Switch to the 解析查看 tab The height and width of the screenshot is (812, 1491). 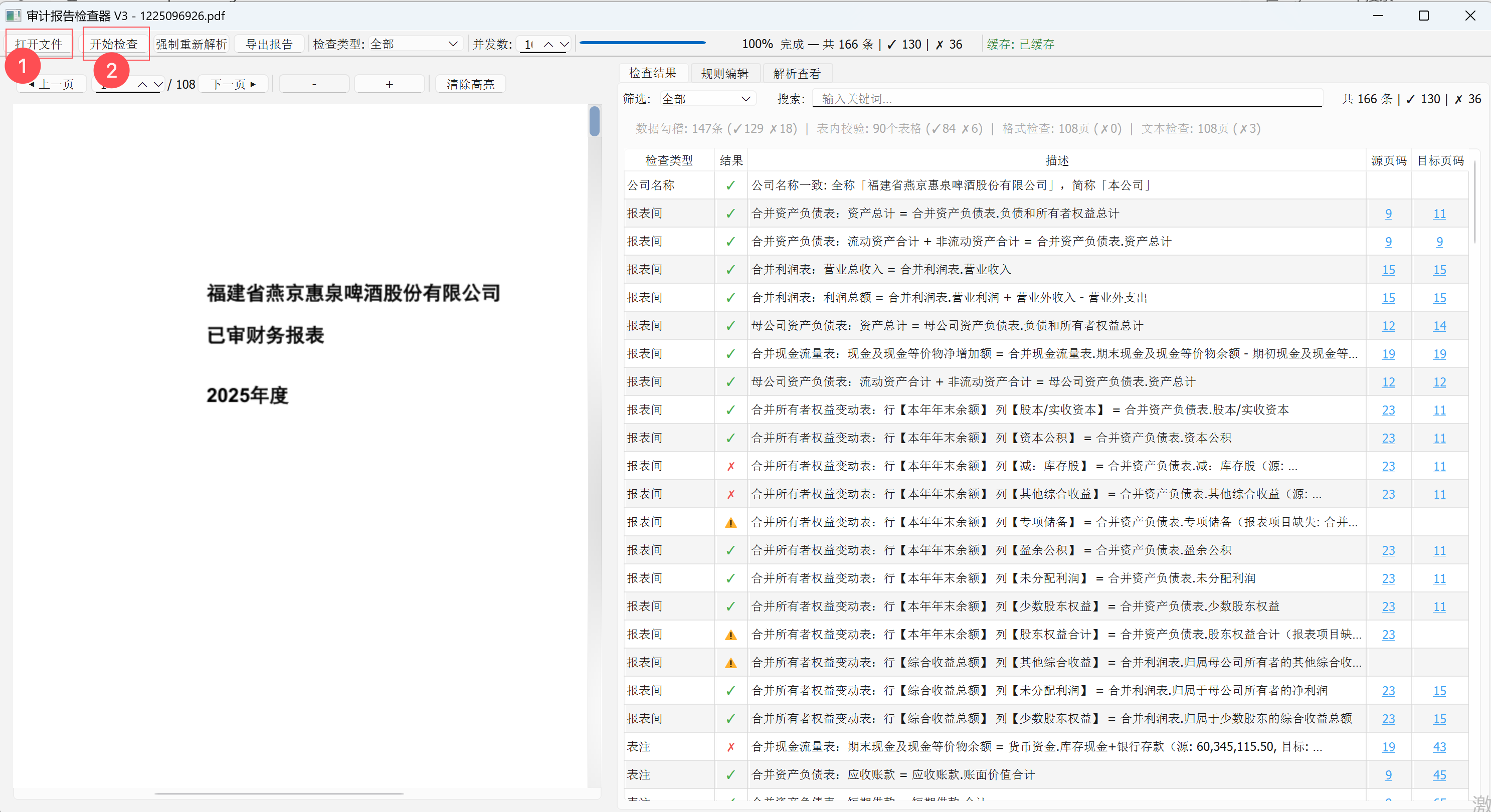click(x=798, y=73)
